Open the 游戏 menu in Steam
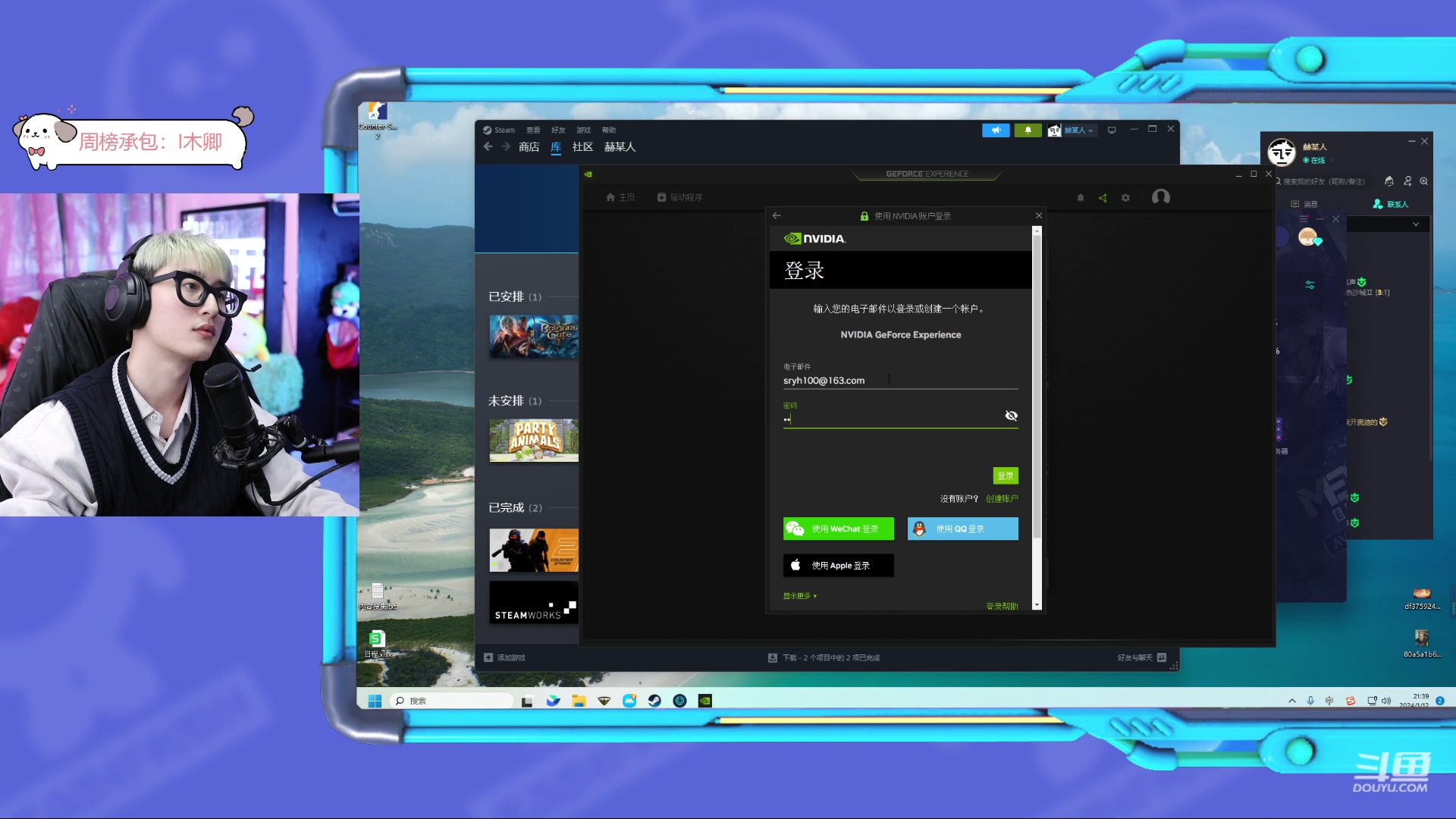Screen dimensions: 1456x819 pos(583,130)
